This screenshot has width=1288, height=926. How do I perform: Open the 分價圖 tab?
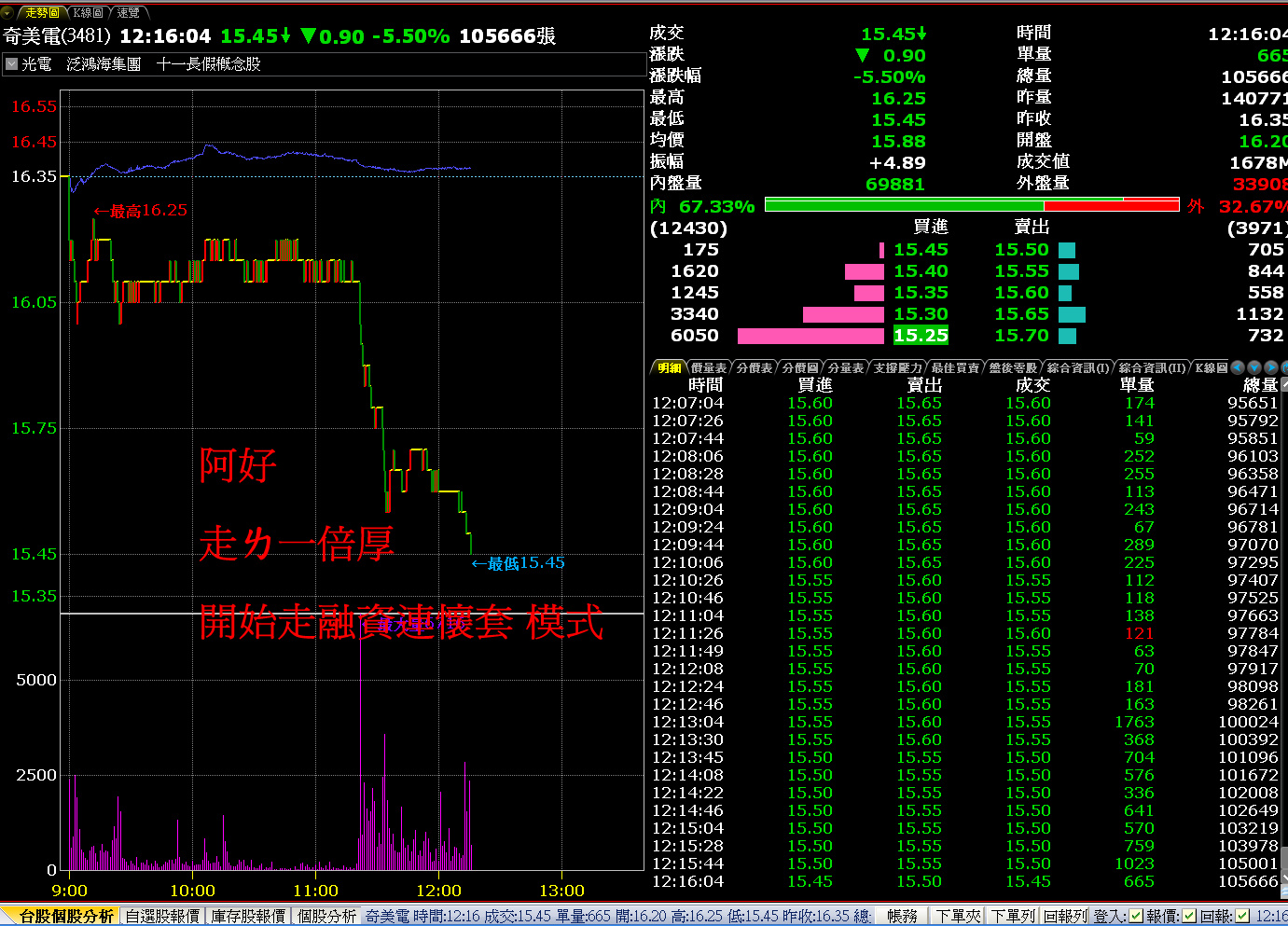(x=800, y=368)
